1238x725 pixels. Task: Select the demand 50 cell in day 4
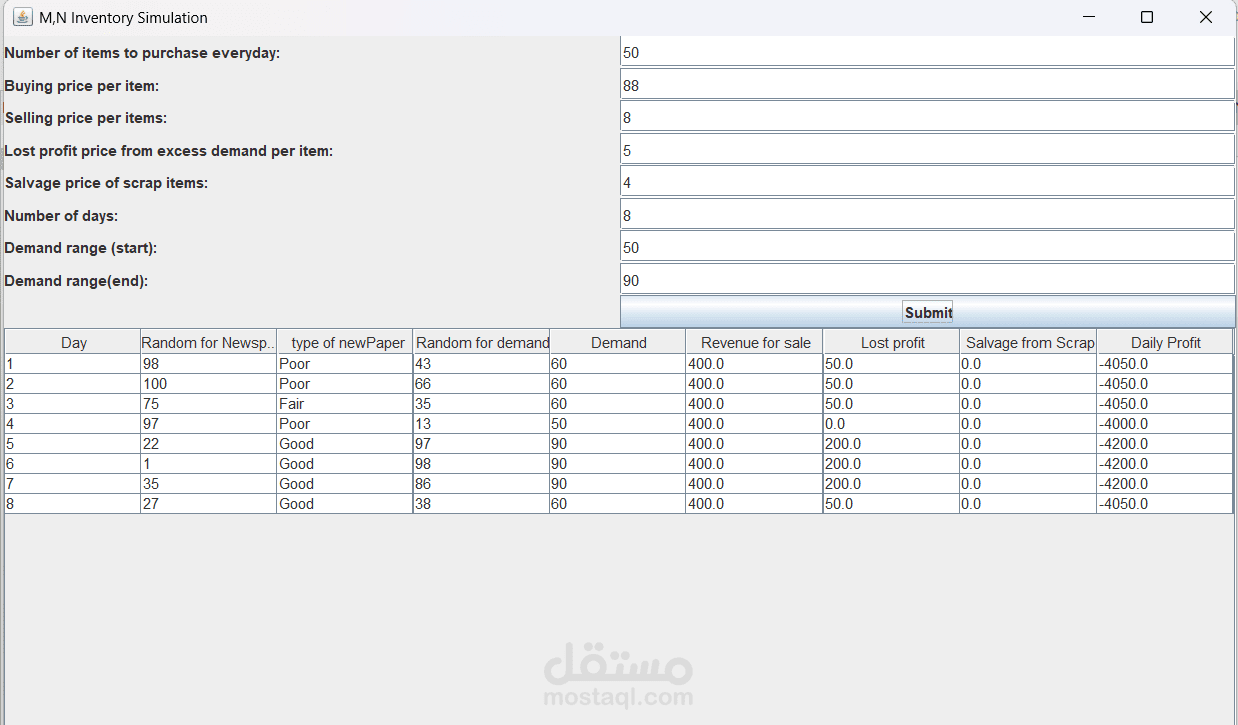618,424
